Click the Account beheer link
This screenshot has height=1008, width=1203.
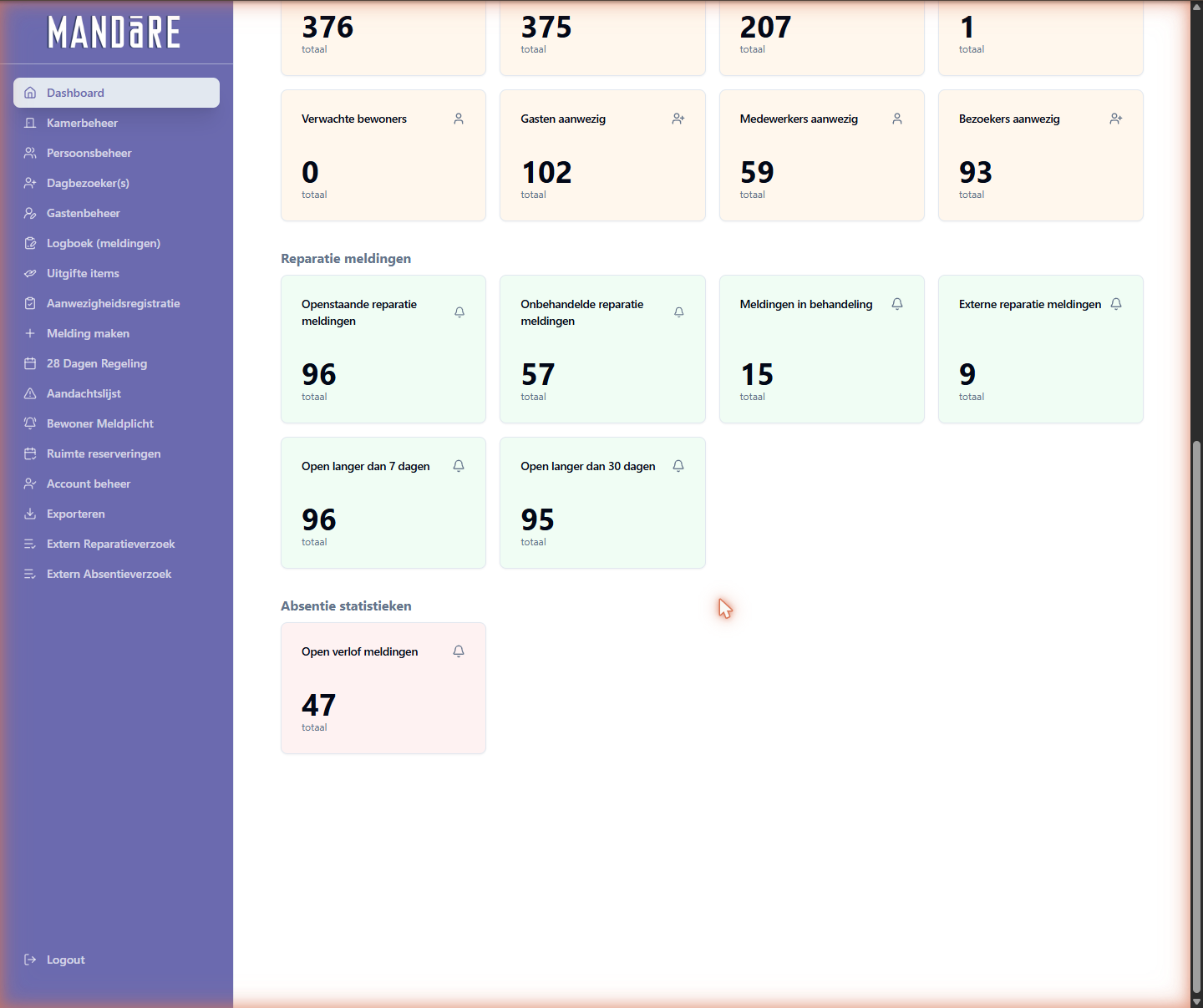[x=116, y=484]
